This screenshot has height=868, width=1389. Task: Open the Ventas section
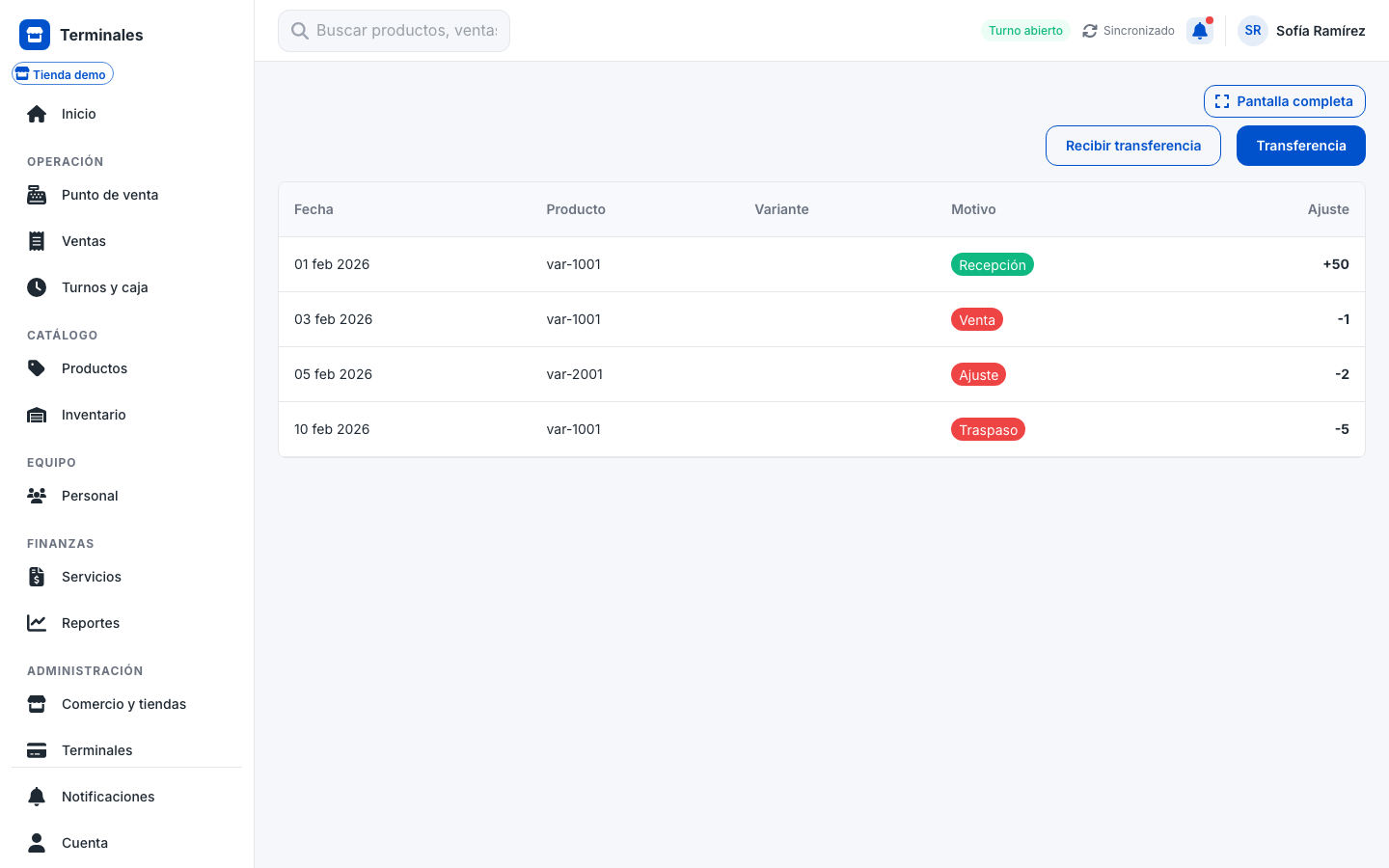[x=127, y=241]
